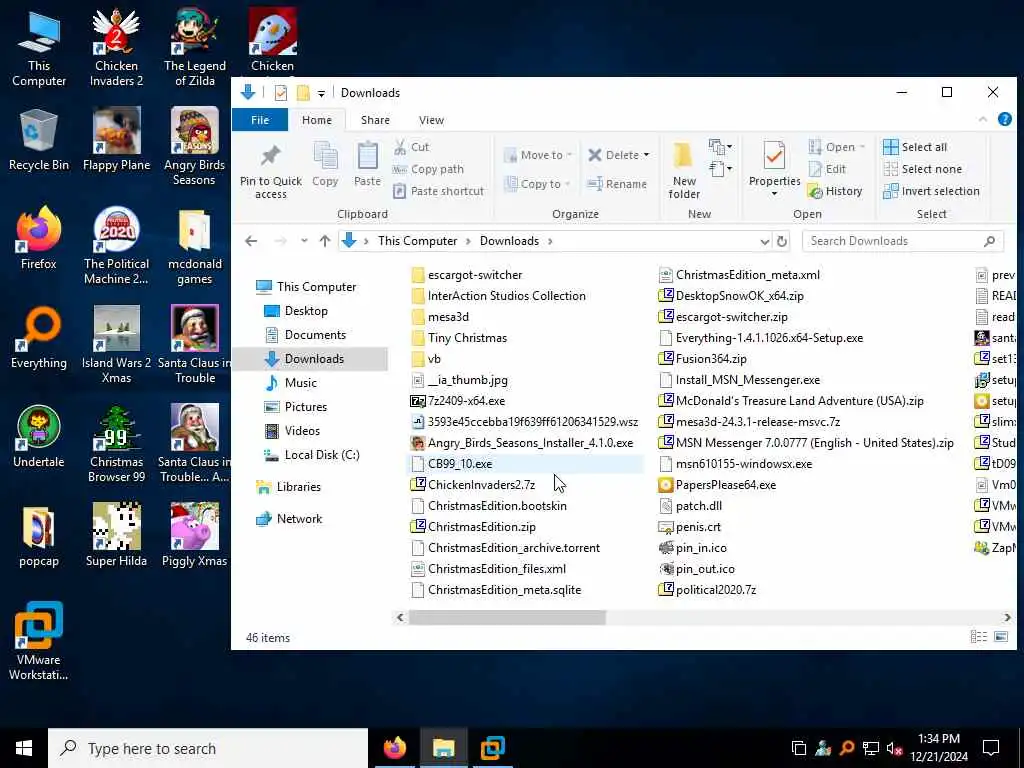Refresh the Downloads folder view
Image resolution: width=1024 pixels, height=768 pixels.
click(782, 241)
